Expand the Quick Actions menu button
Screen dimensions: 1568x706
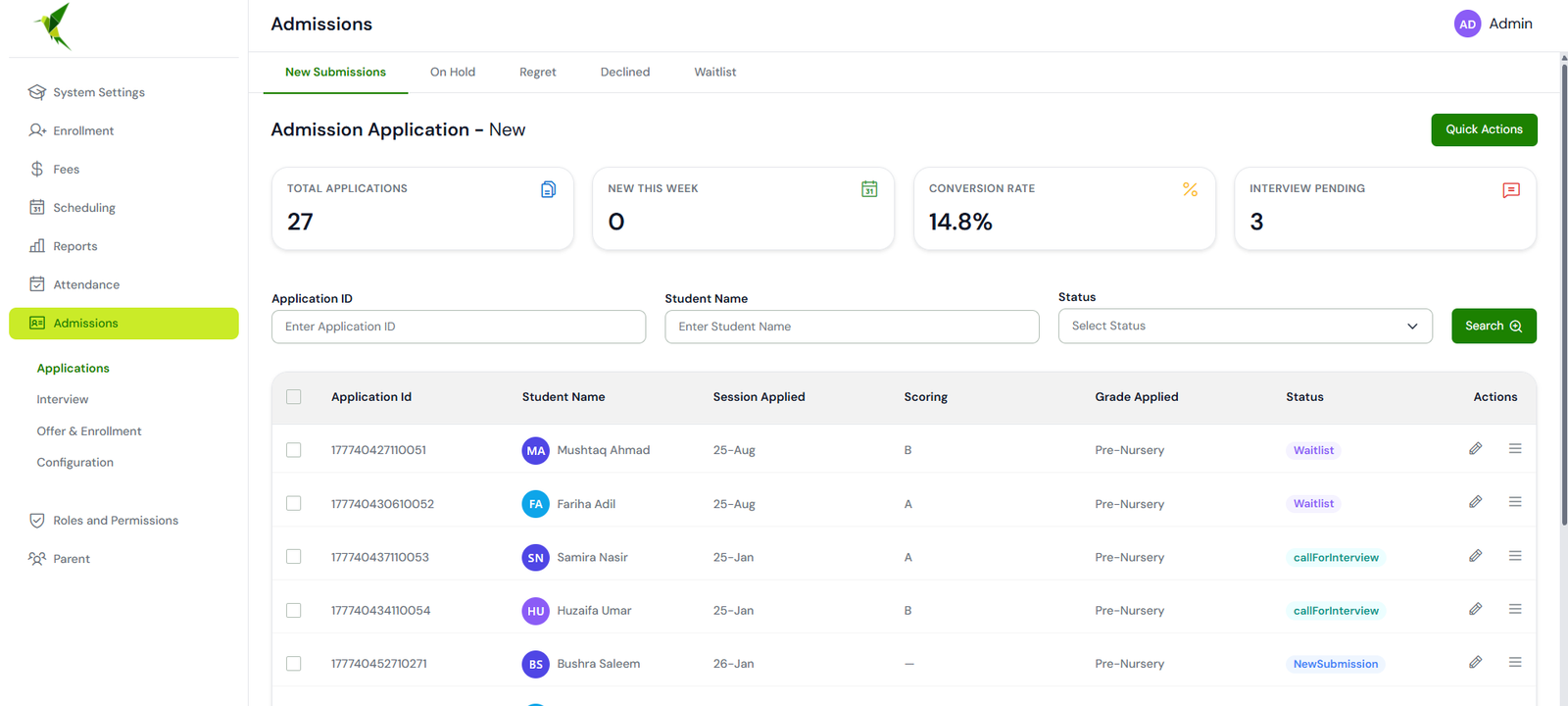click(x=1484, y=129)
